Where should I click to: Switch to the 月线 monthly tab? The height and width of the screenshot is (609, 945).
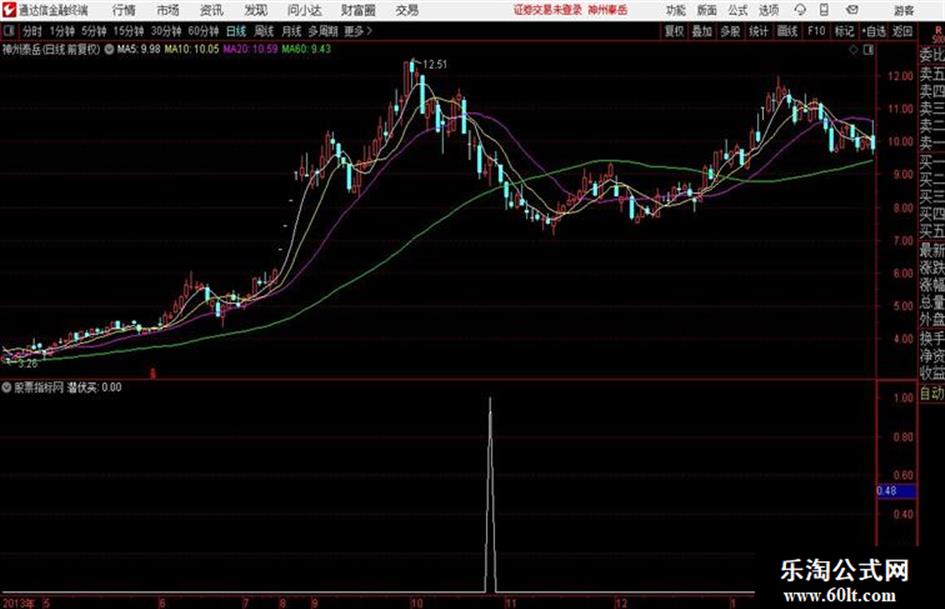291,31
